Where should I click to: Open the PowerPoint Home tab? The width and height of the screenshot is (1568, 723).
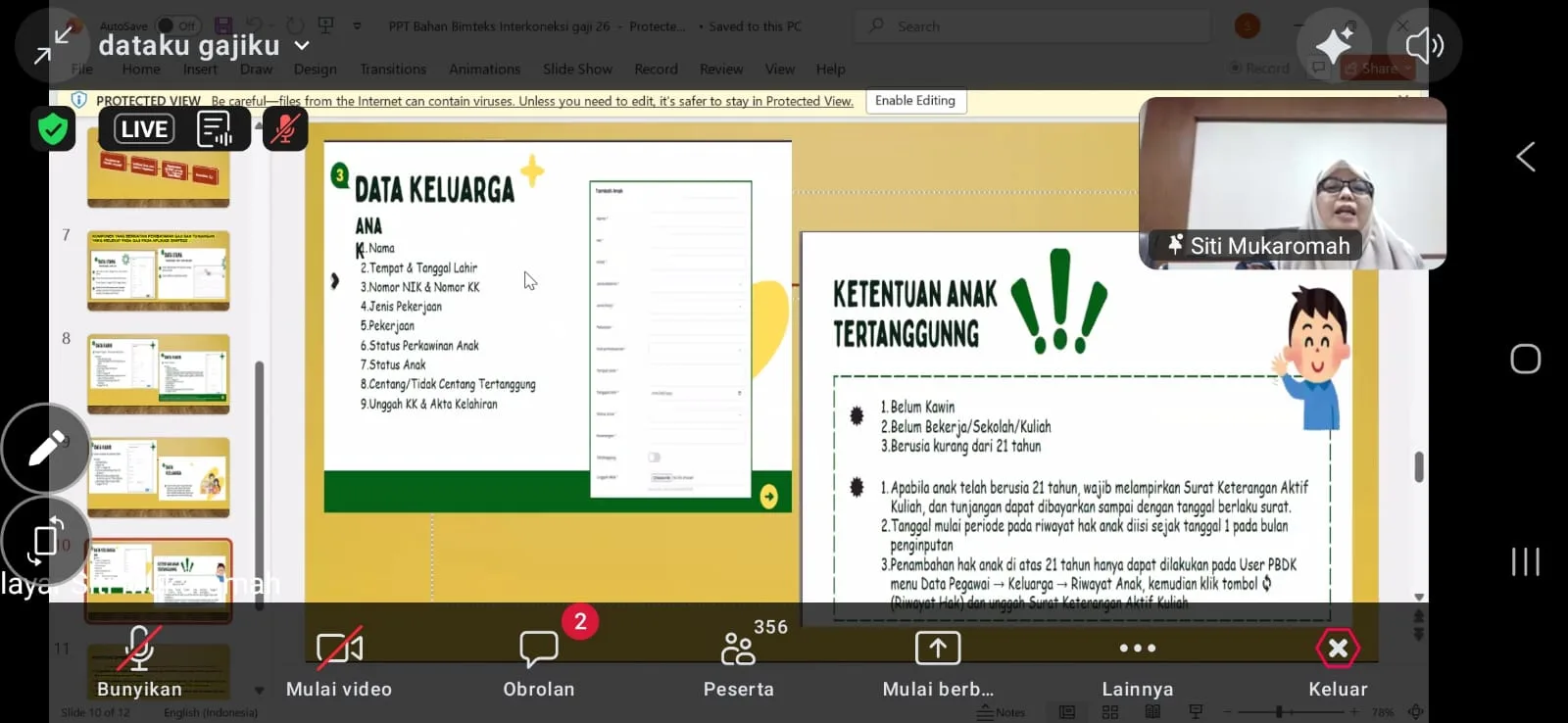[x=141, y=70]
